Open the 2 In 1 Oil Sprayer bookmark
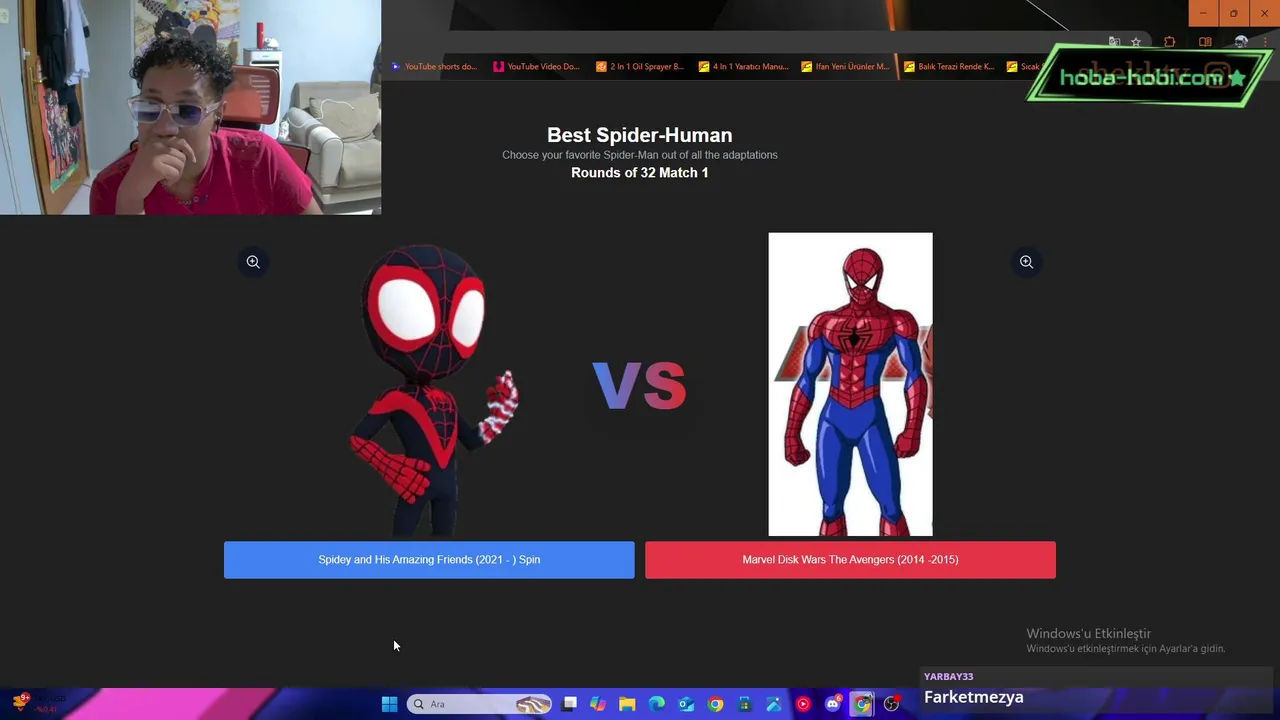The height and width of the screenshot is (720, 1280). tap(640, 67)
